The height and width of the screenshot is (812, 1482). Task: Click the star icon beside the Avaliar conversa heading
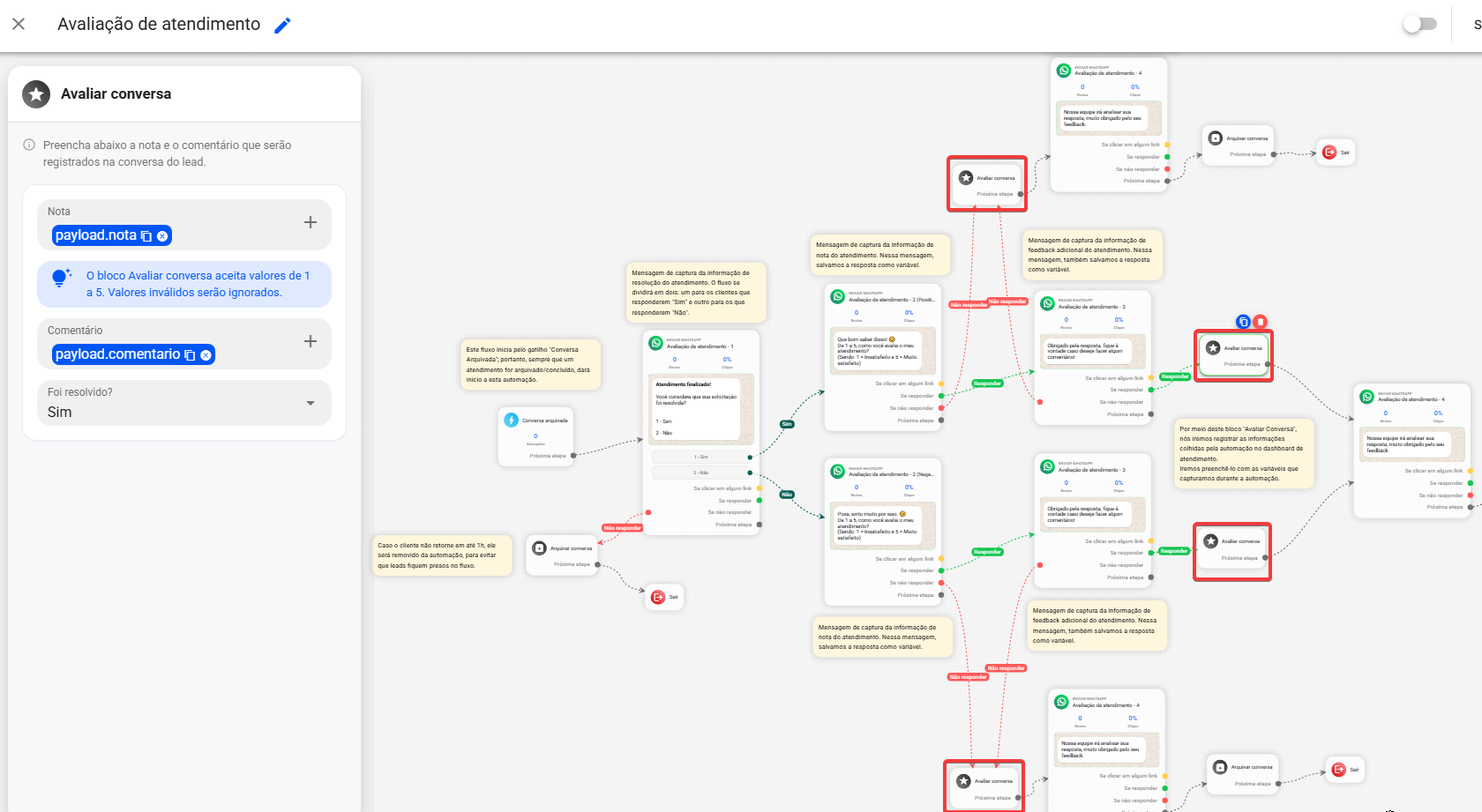coord(36,94)
